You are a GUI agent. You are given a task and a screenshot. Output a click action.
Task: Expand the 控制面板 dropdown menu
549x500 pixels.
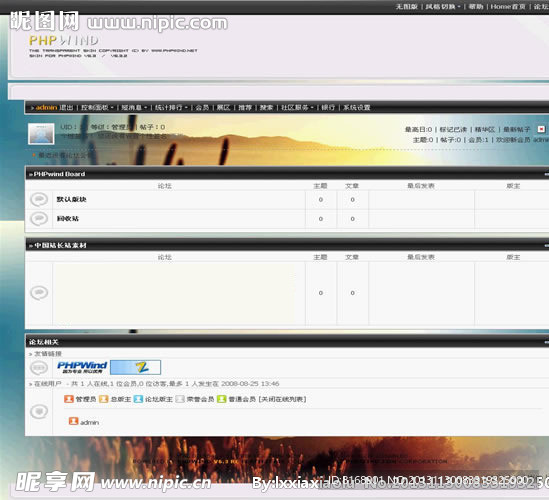tap(97, 107)
